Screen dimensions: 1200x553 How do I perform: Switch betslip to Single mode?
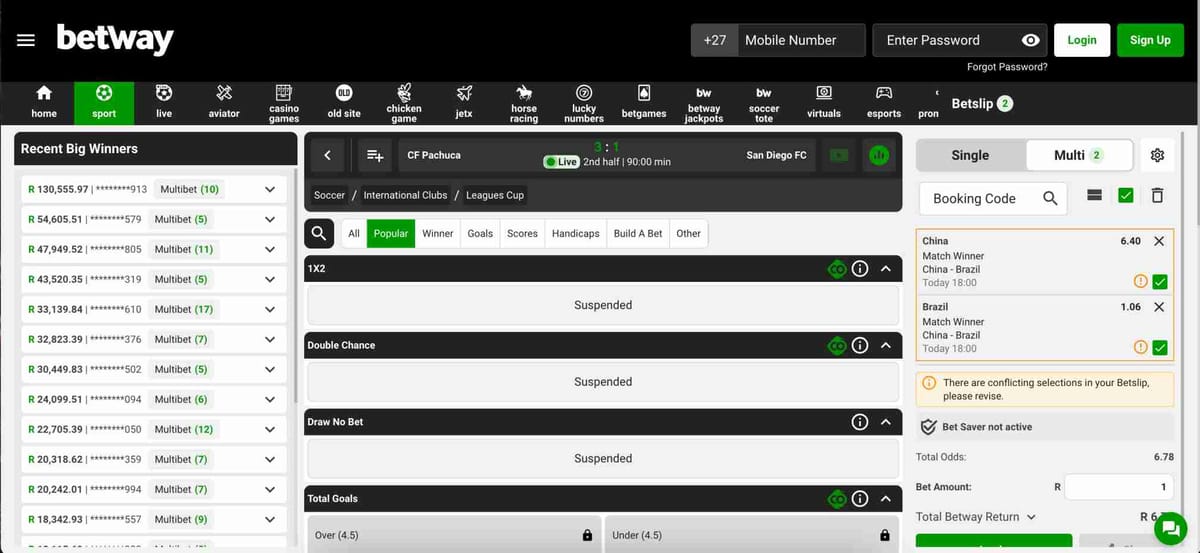point(970,155)
